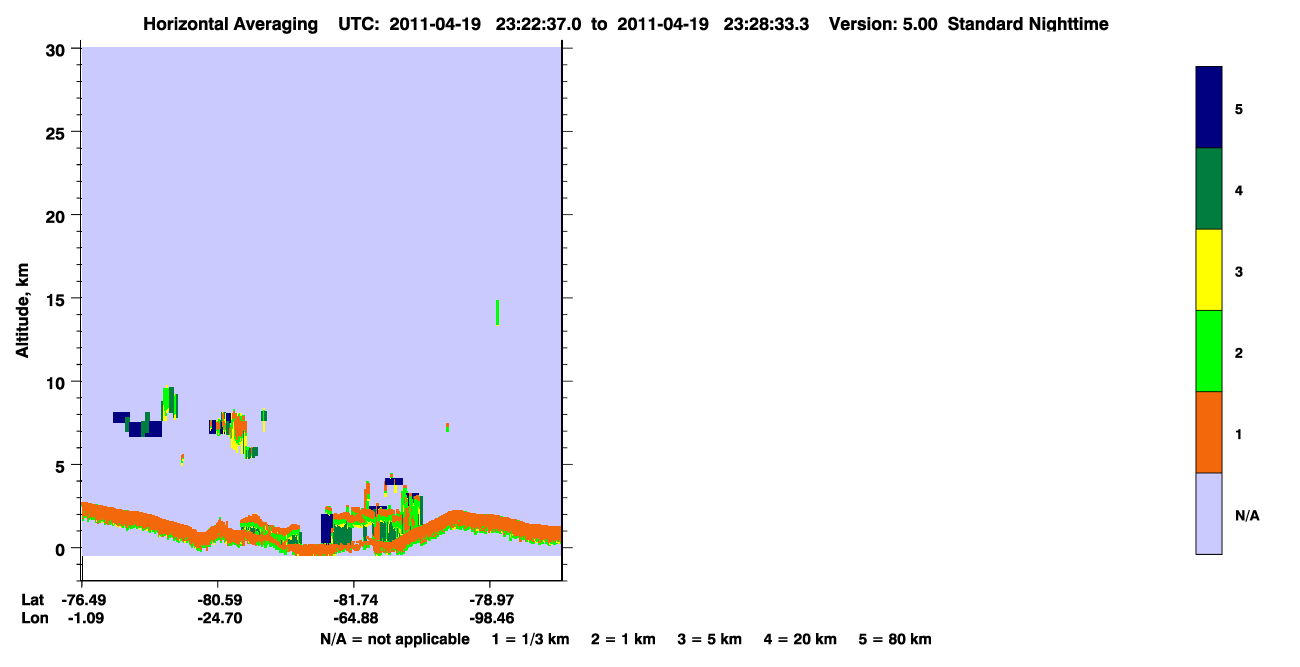Click the colorbar label '1'

click(1239, 434)
